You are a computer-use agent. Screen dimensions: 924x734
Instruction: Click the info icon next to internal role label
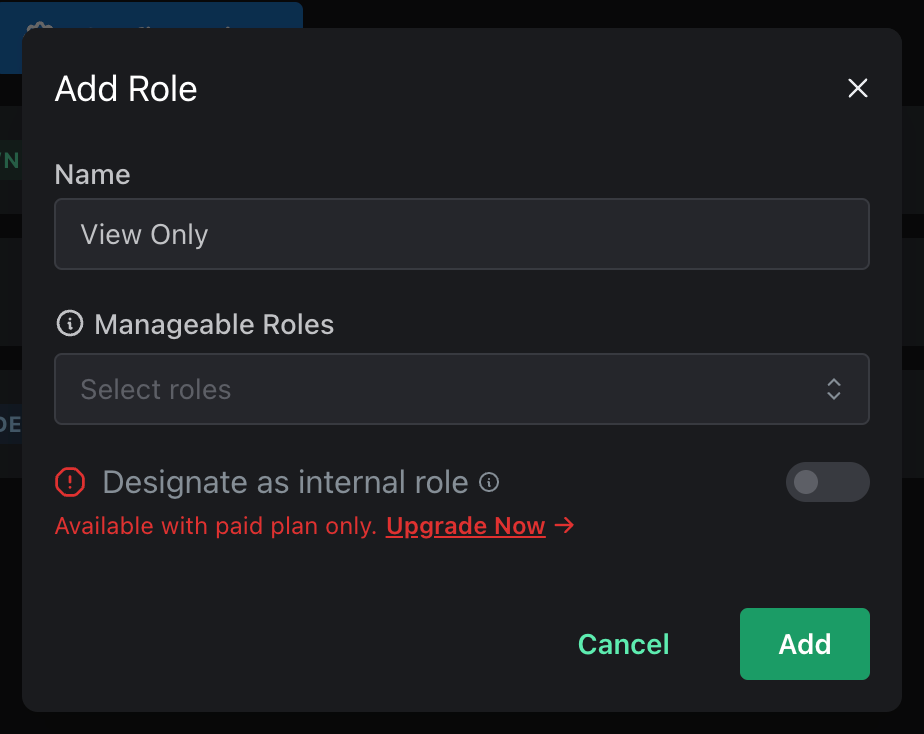click(489, 483)
